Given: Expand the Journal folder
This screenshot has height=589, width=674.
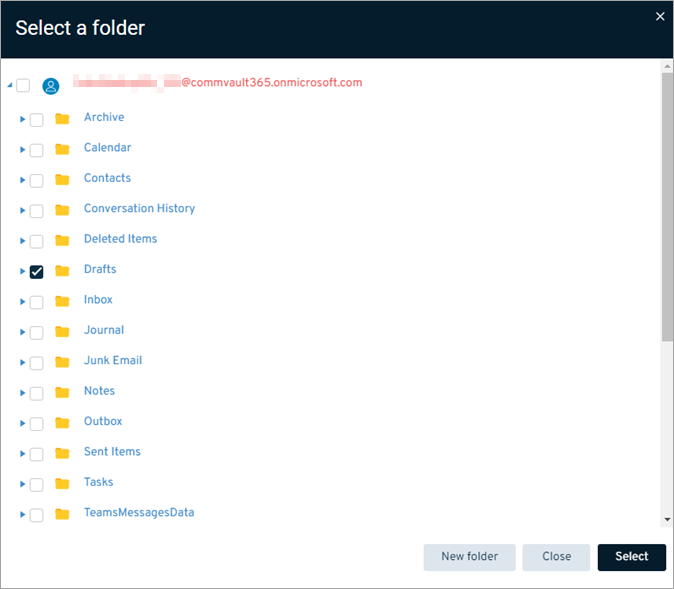Looking at the screenshot, I should 22,332.
